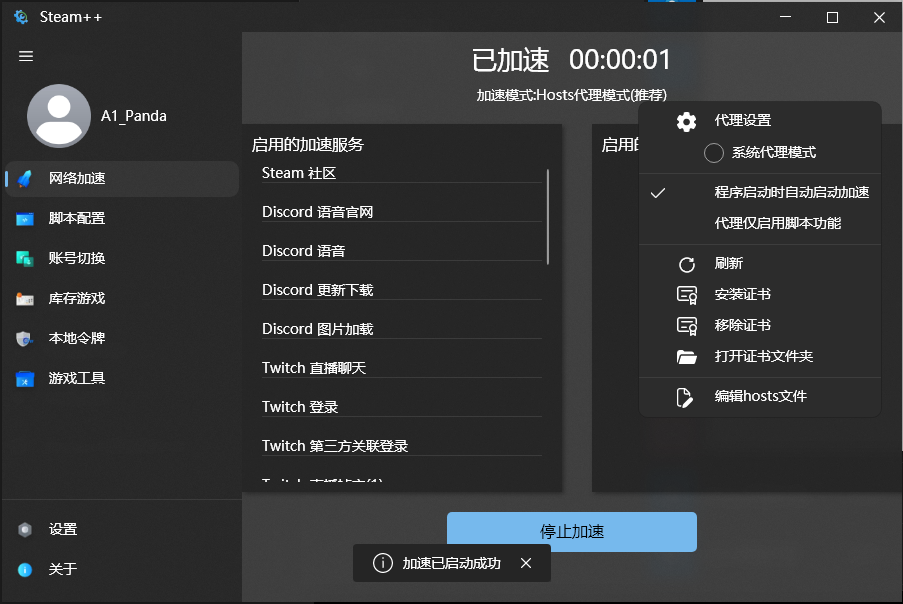The width and height of the screenshot is (903, 604).
Task: Click the 移除证书 certificate icon
Action: coord(685,325)
